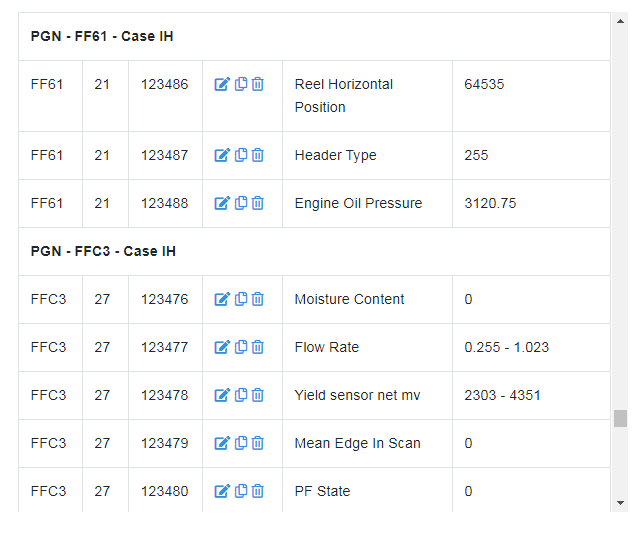Delete the Mean Edge In Scan row
The height and width of the screenshot is (550, 637).
click(x=257, y=443)
